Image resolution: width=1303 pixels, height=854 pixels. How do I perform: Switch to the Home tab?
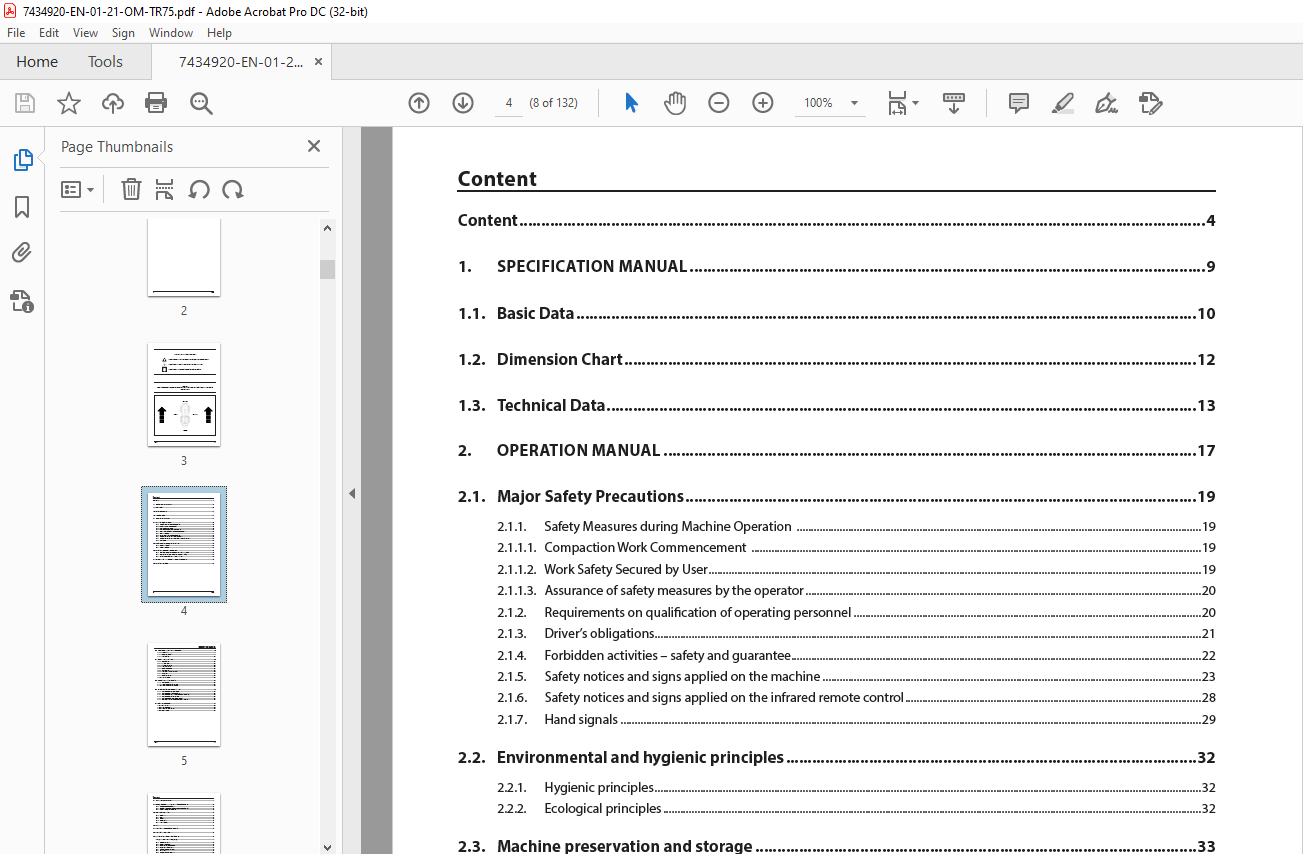coord(37,62)
